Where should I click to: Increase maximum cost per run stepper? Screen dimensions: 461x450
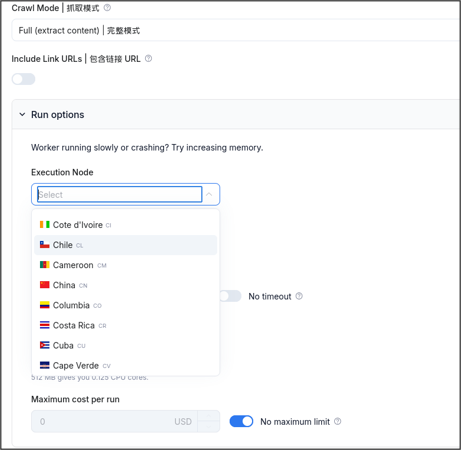tap(209, 416)
